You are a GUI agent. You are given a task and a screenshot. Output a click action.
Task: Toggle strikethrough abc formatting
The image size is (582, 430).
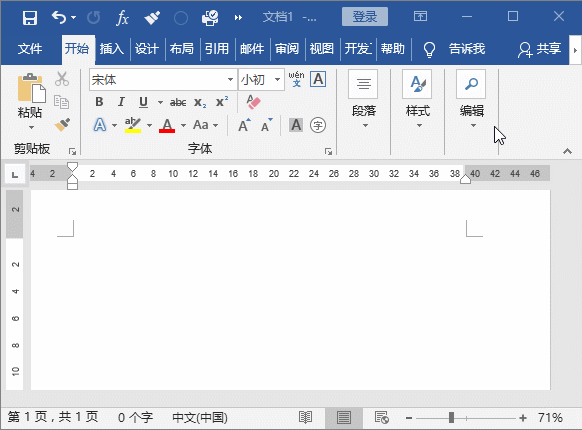(178, 102)
